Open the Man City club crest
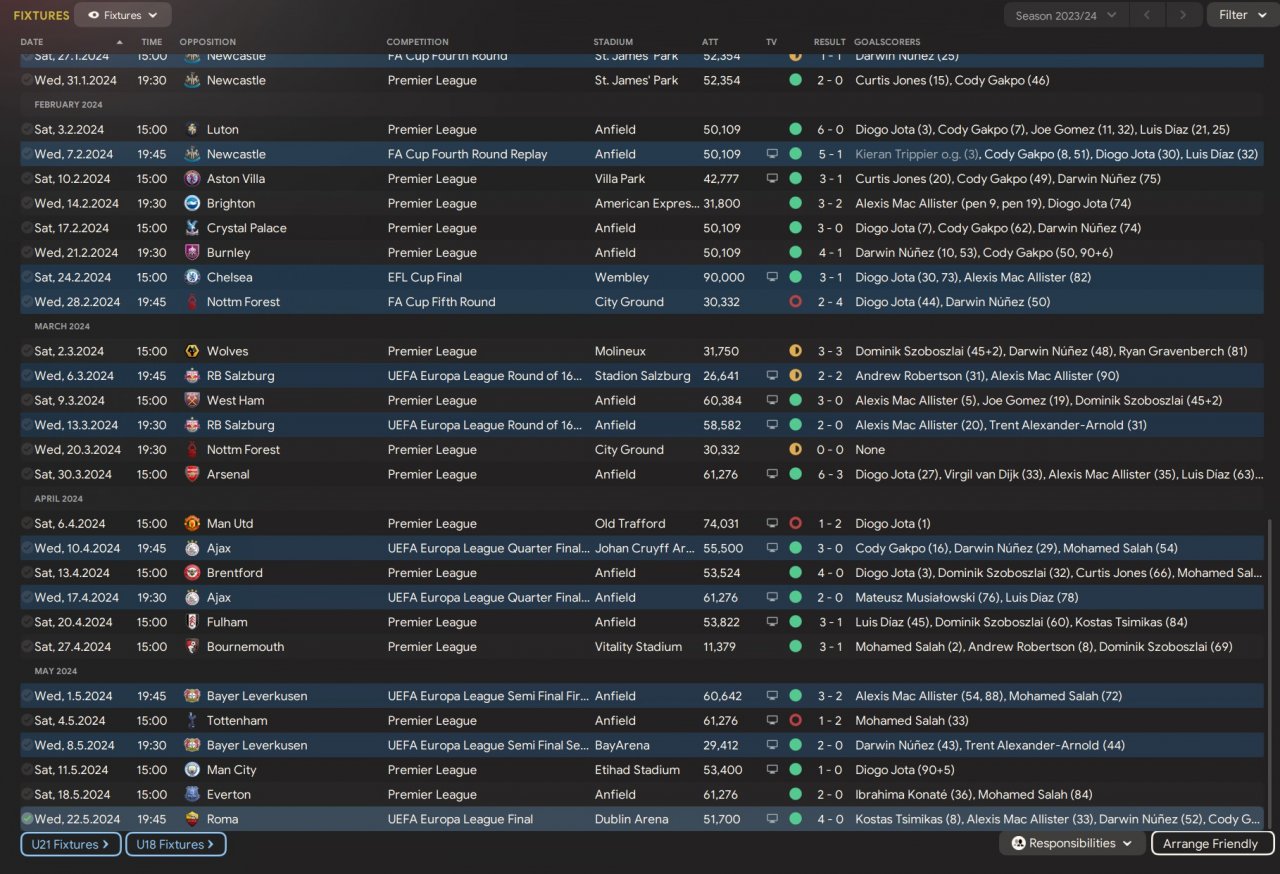 click(x=192, y=770)
